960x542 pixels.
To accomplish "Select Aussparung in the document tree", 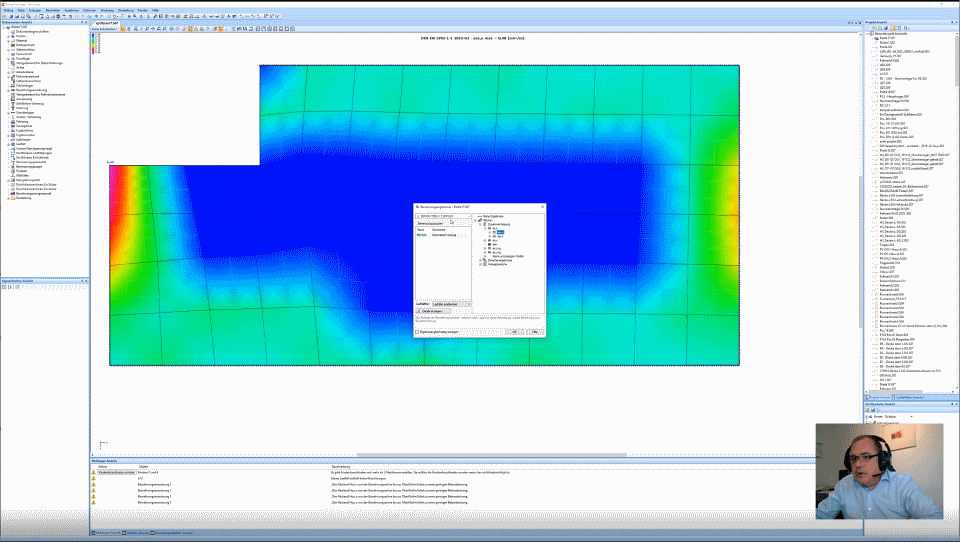I will click(x=24, y=99).
